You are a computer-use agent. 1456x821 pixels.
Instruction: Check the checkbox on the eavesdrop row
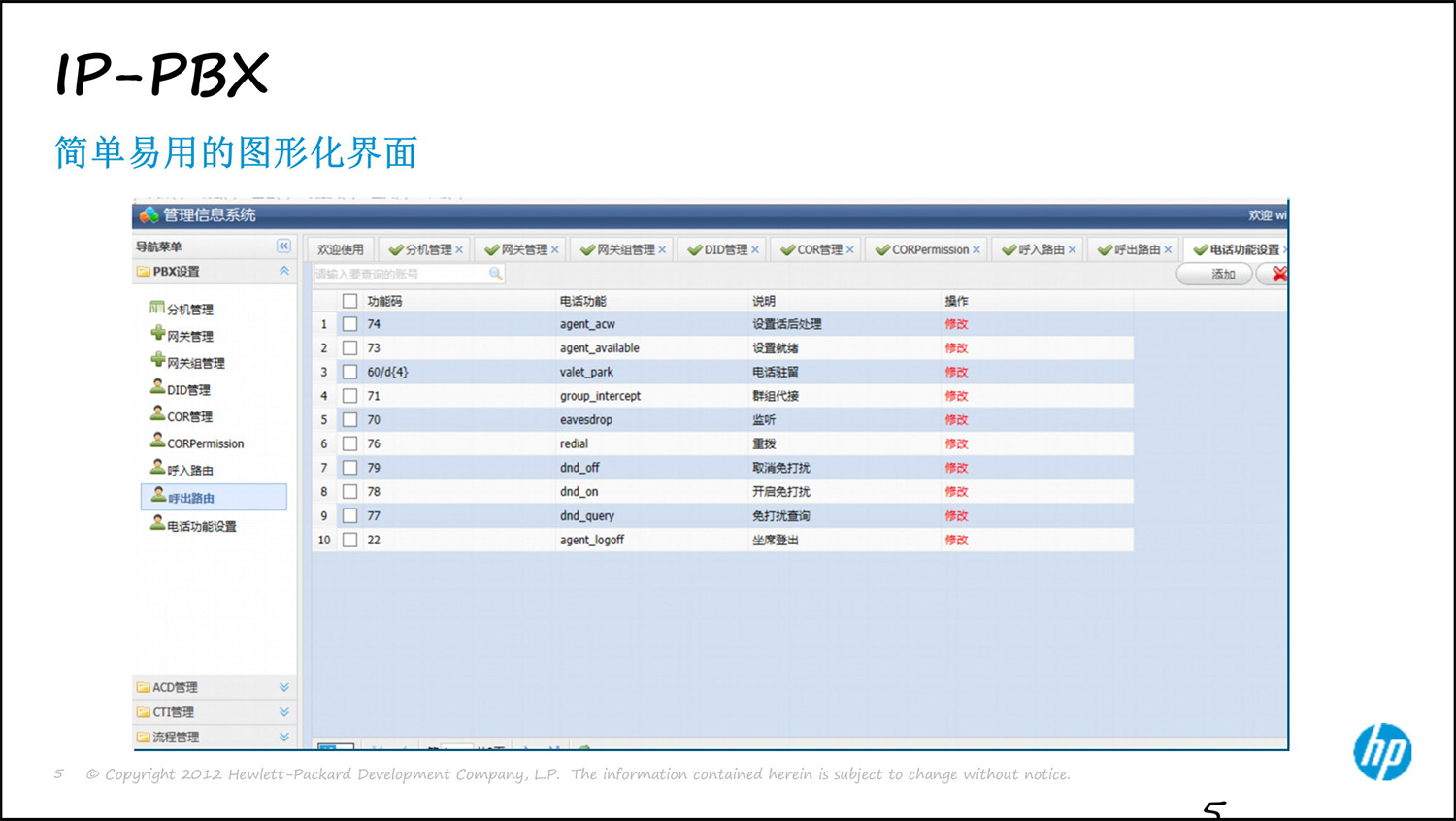pos(350,419)
